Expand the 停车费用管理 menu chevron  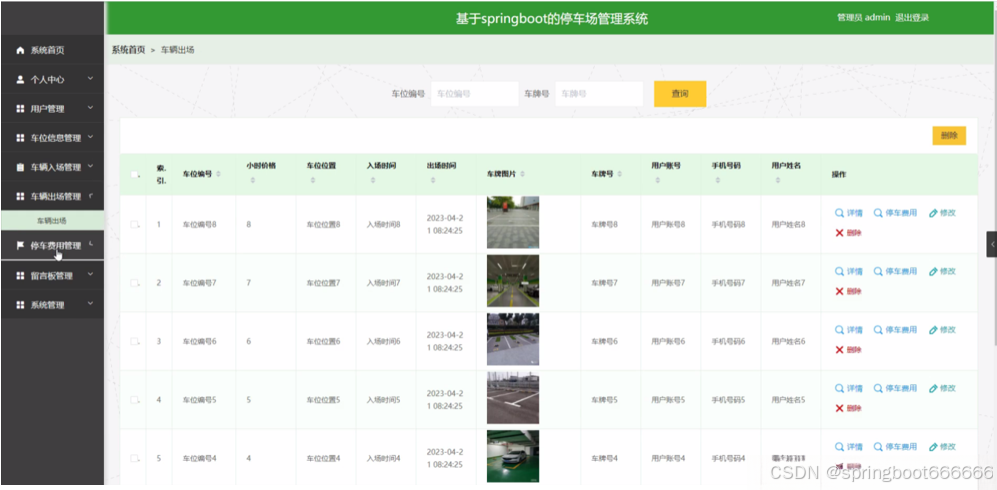pyautogui.click(x=90, y=244)
